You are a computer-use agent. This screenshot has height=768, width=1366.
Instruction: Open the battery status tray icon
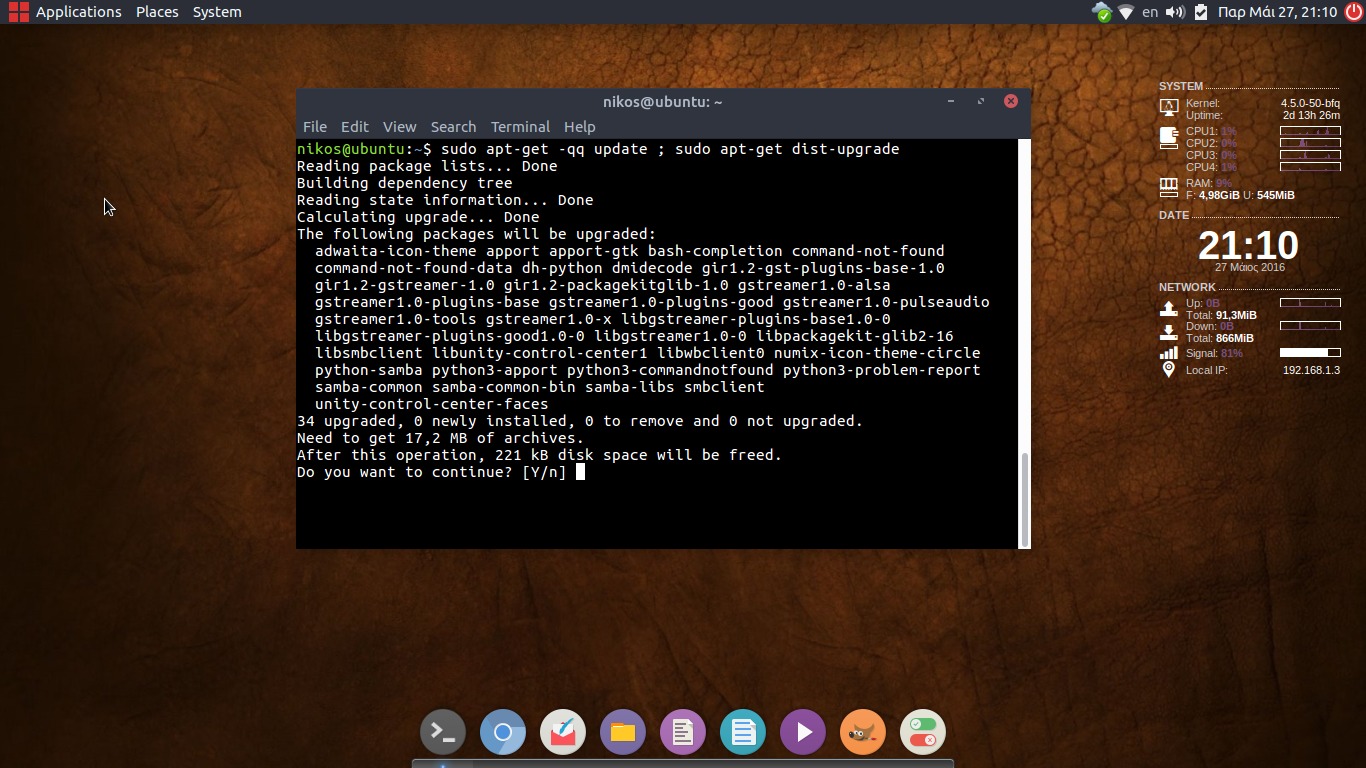pos(1201,12)
